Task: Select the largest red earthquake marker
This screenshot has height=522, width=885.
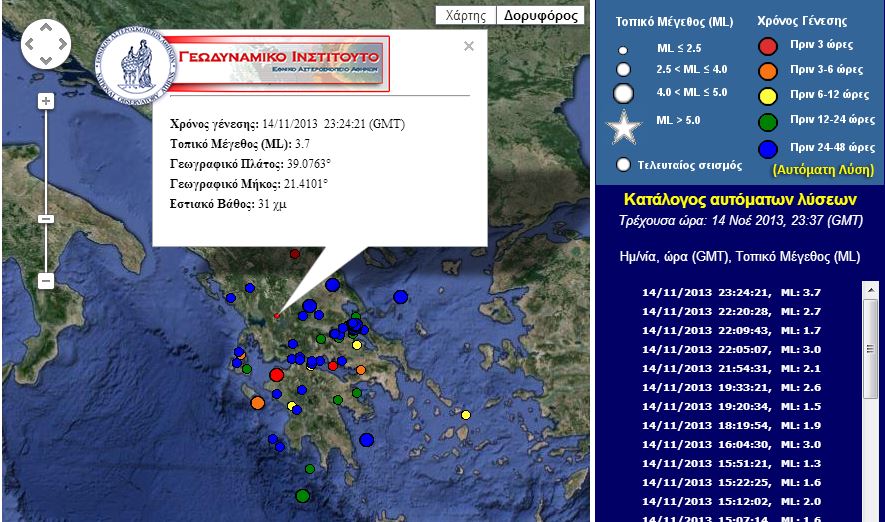Action: click(277, 374)
